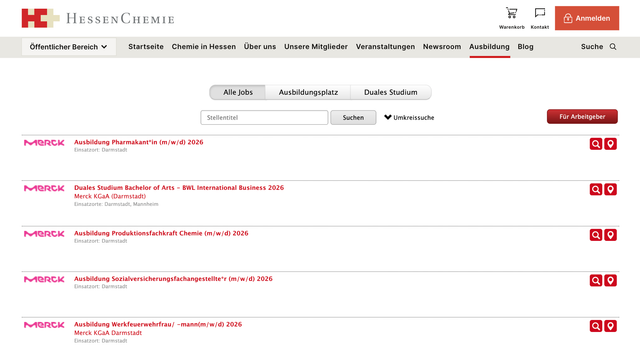Open Chemie in Hessen menu
This screenshot has width=640, height=360.
[204, 47]
